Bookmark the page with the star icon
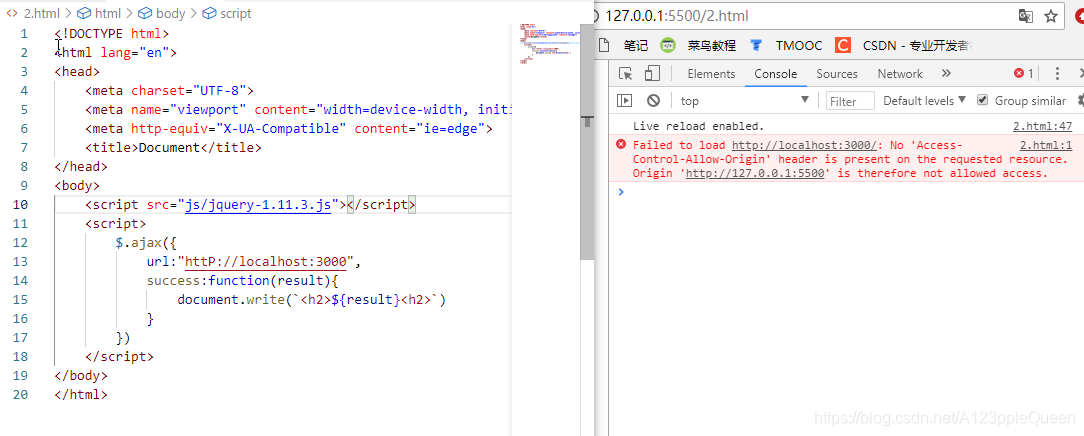1084x436 pixels. [1051, 16]
